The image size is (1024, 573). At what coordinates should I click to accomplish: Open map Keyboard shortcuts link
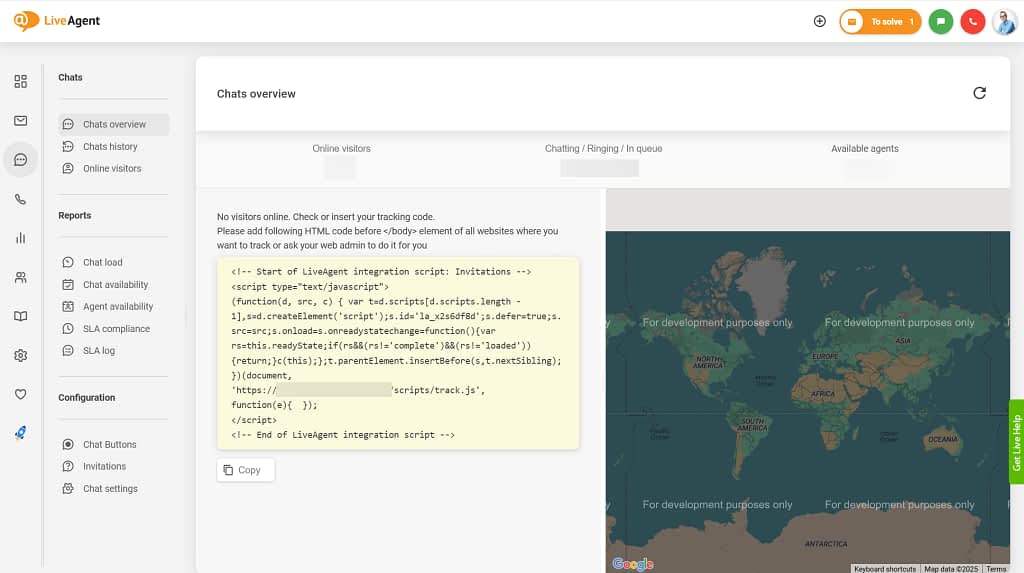(x=885, y=569)
